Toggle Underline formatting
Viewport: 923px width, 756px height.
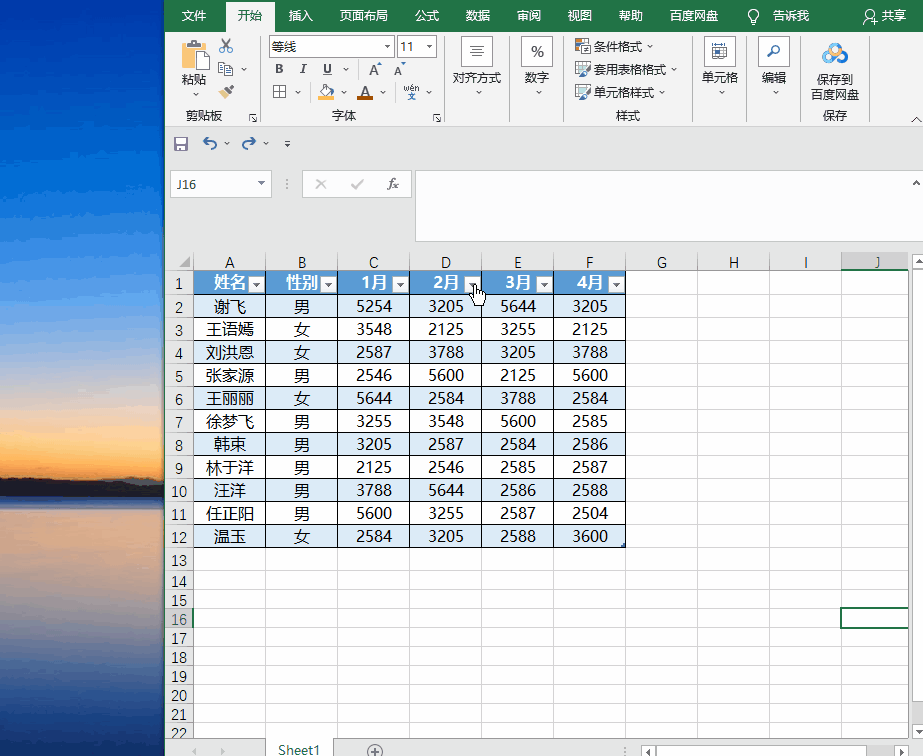pyautogui.click(x=327, y=69)
